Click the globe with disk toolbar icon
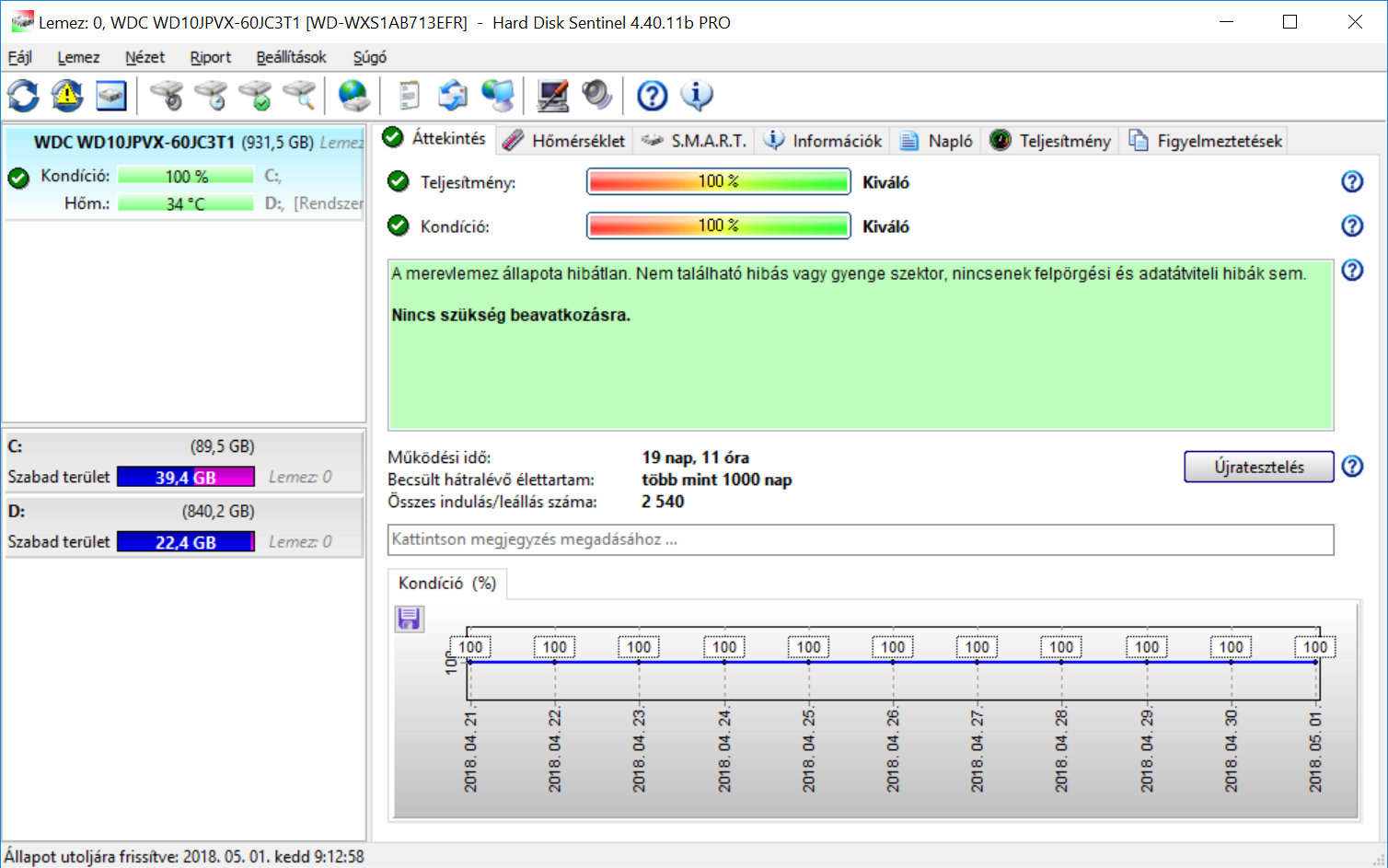 tap(353, 95)
